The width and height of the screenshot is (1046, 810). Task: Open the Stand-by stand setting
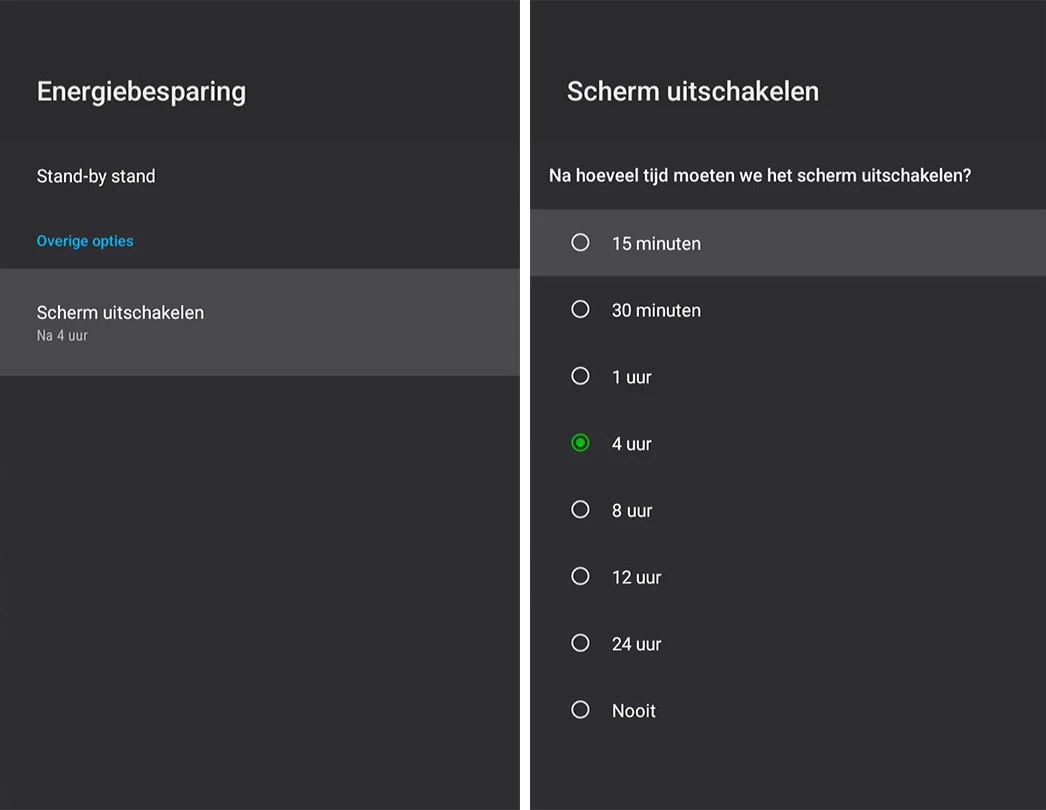pos(96,176)
